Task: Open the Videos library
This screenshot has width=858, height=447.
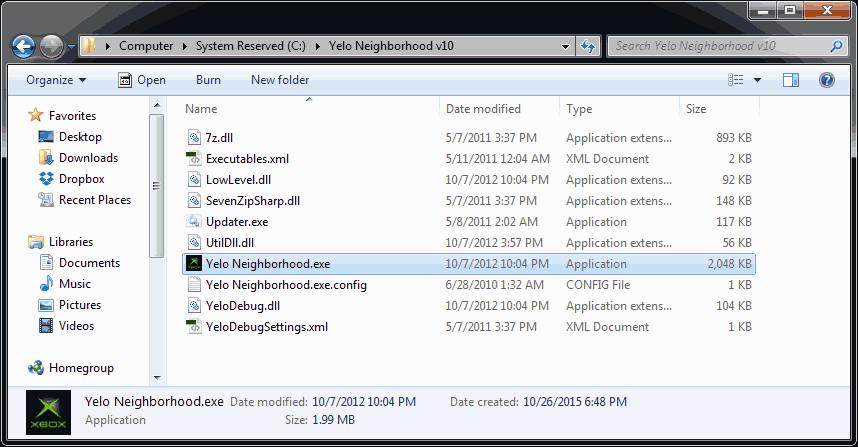Action: pyautogui.click(x=76, y=326)
